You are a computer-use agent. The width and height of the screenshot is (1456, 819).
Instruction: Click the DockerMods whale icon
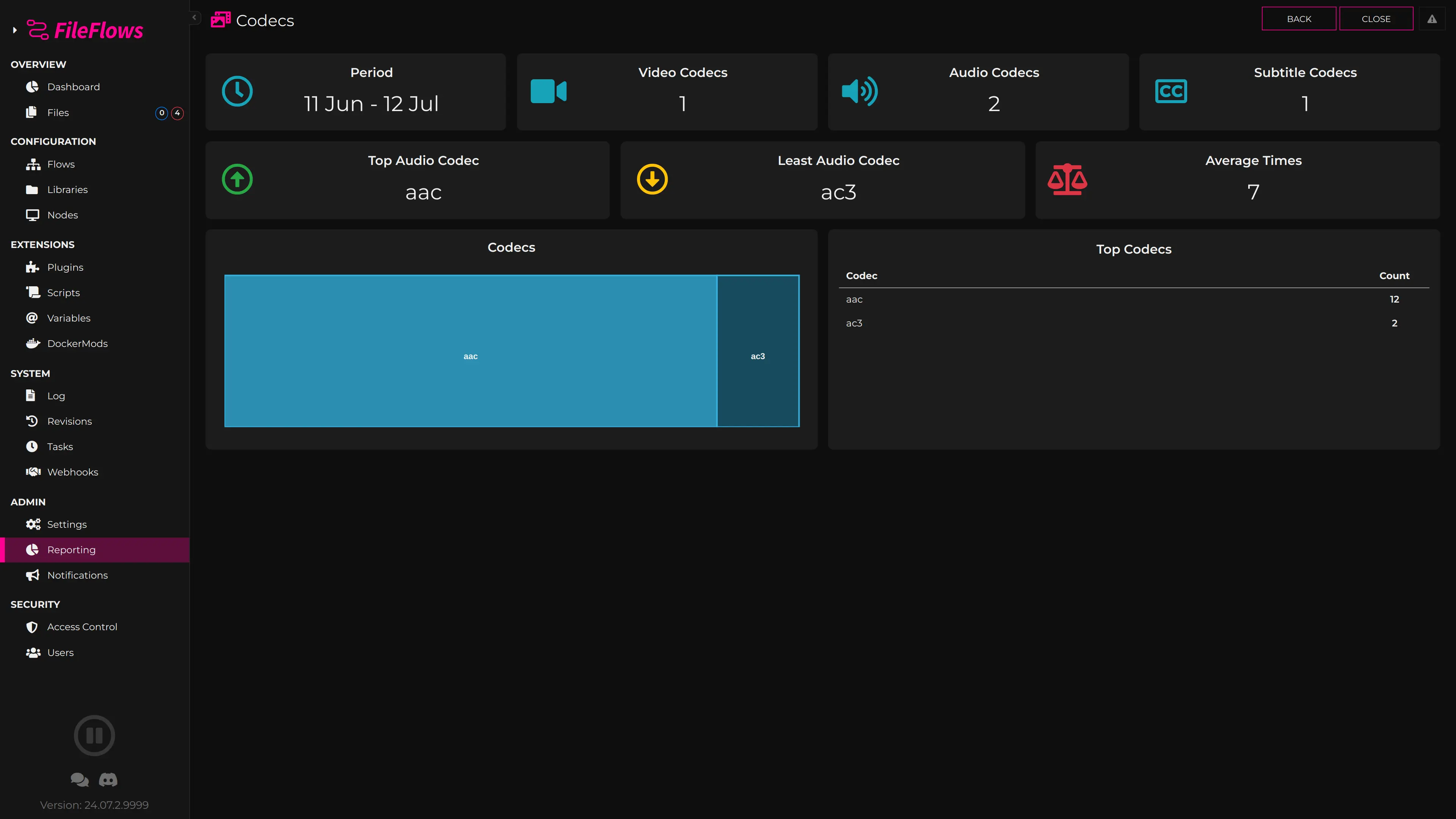pyautogui.click(x=33, y=343)
